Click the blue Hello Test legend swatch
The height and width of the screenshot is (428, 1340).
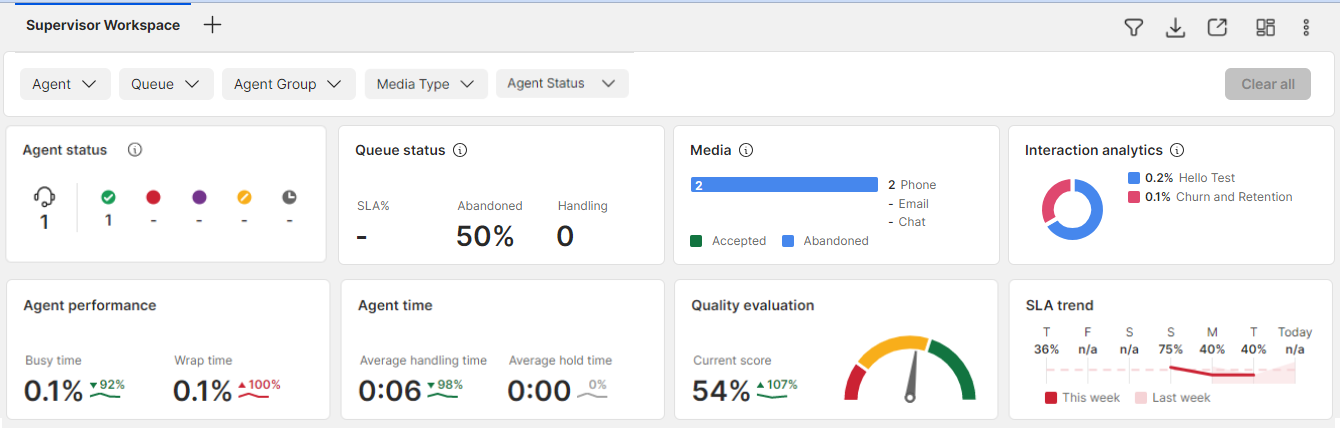pos(1134,177)
